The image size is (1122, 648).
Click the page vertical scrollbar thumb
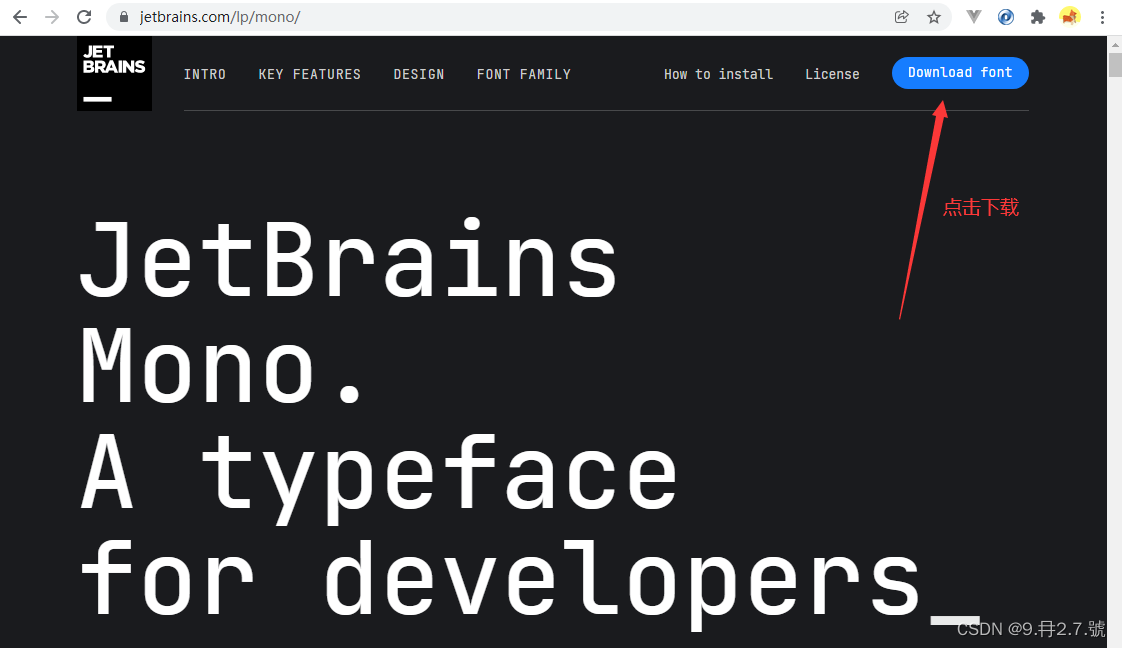[x=1115, y=64]
